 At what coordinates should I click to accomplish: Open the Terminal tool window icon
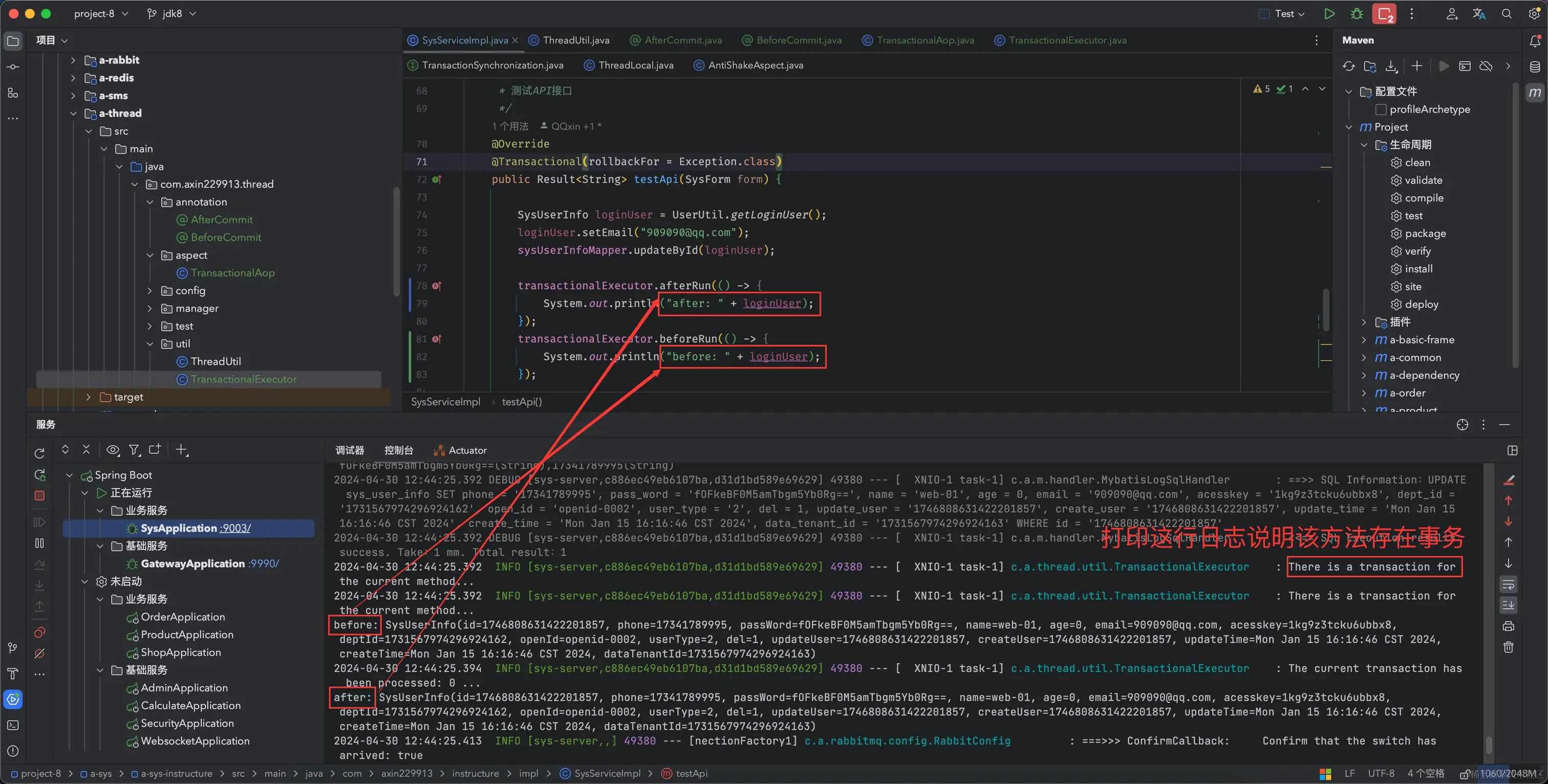(x=13, y=725)
